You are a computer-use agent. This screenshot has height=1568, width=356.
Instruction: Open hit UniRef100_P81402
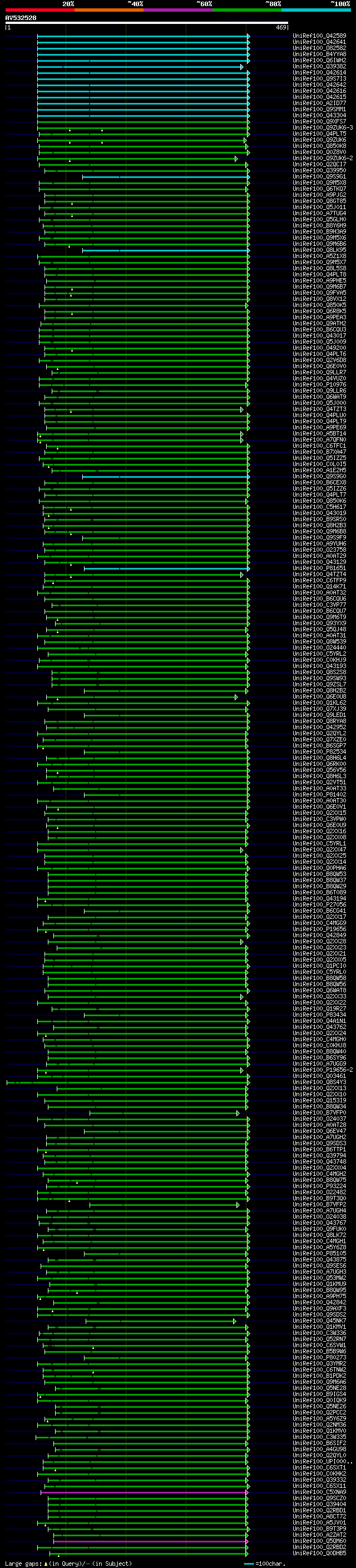[319, 794]
